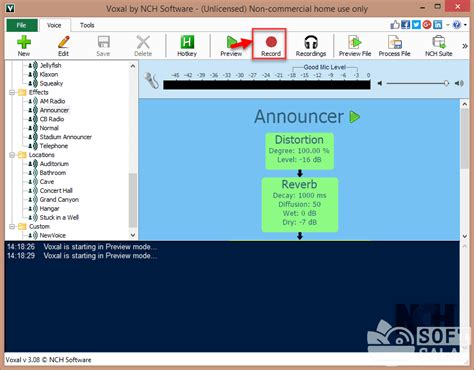Start Preview mode from the toolbar
Screen dimensions: 474x370
coord(231,46)
